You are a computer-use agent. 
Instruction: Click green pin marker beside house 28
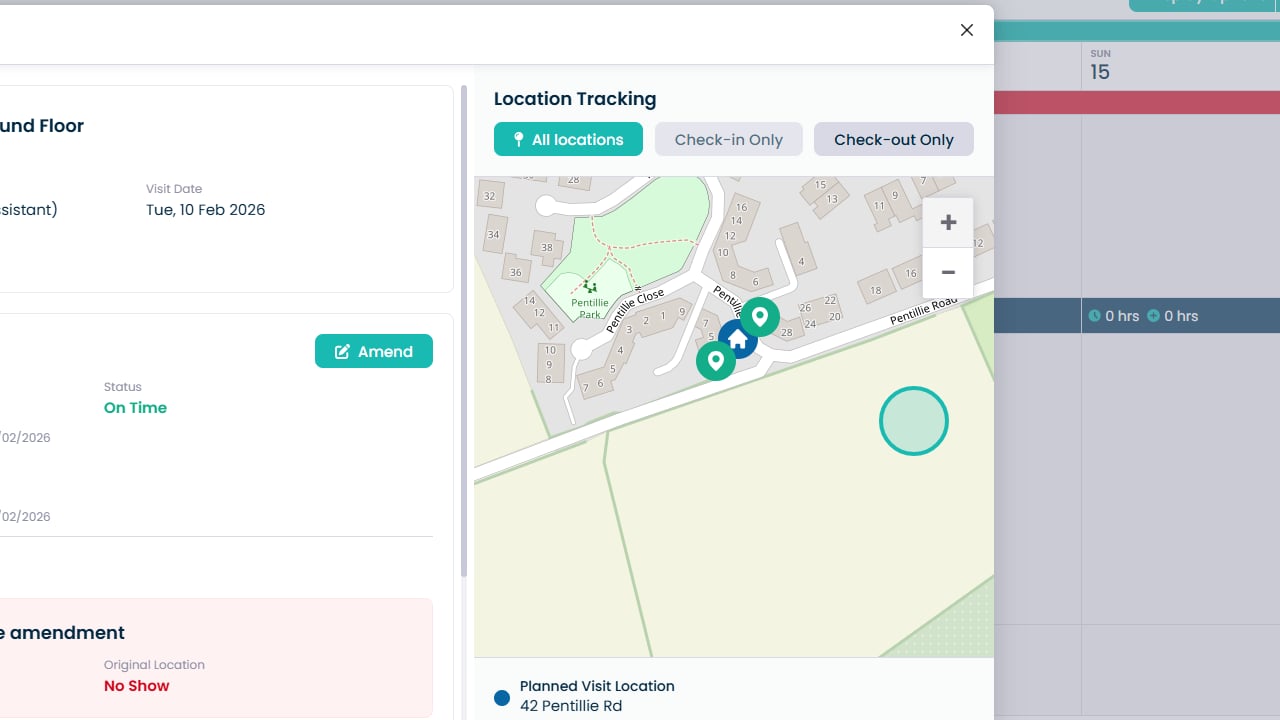[x=760, y=317]
